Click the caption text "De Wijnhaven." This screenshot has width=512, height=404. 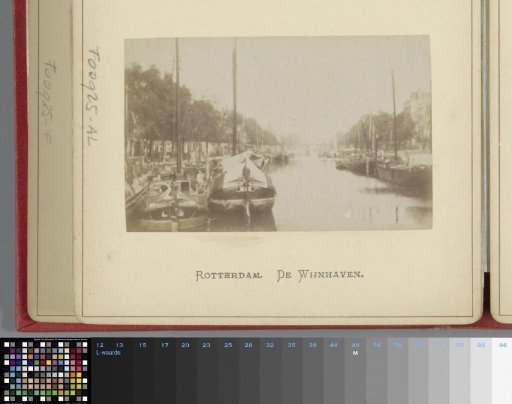pos(320,276)
